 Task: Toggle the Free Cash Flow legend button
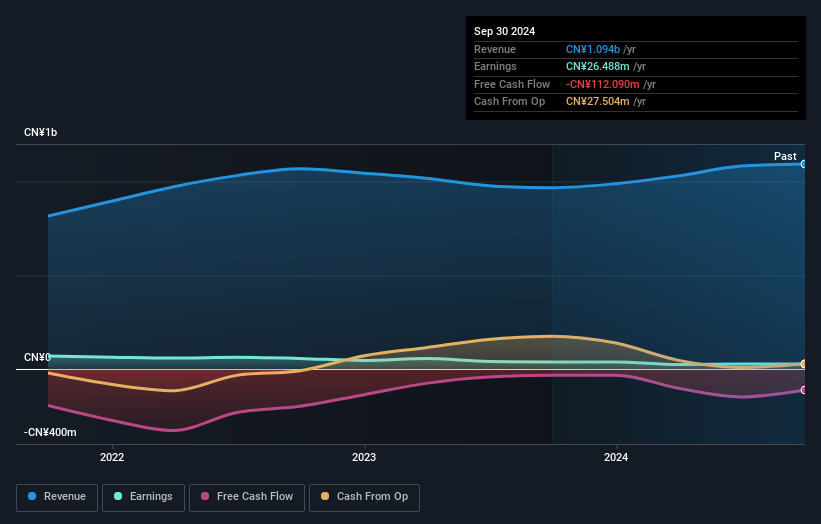pyautogui.click(x=247, y=497)
